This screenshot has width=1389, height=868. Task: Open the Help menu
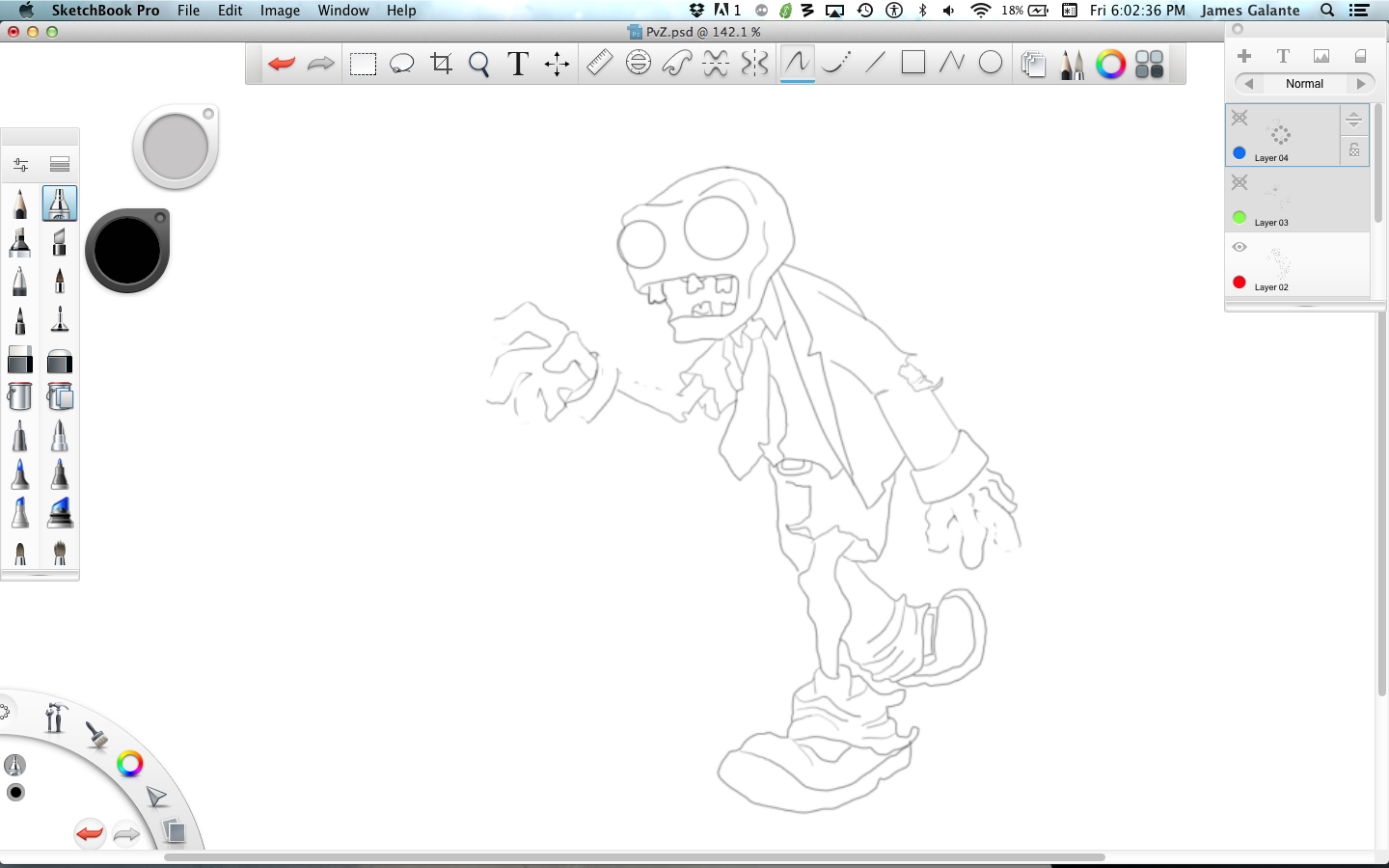pos(401,11)
